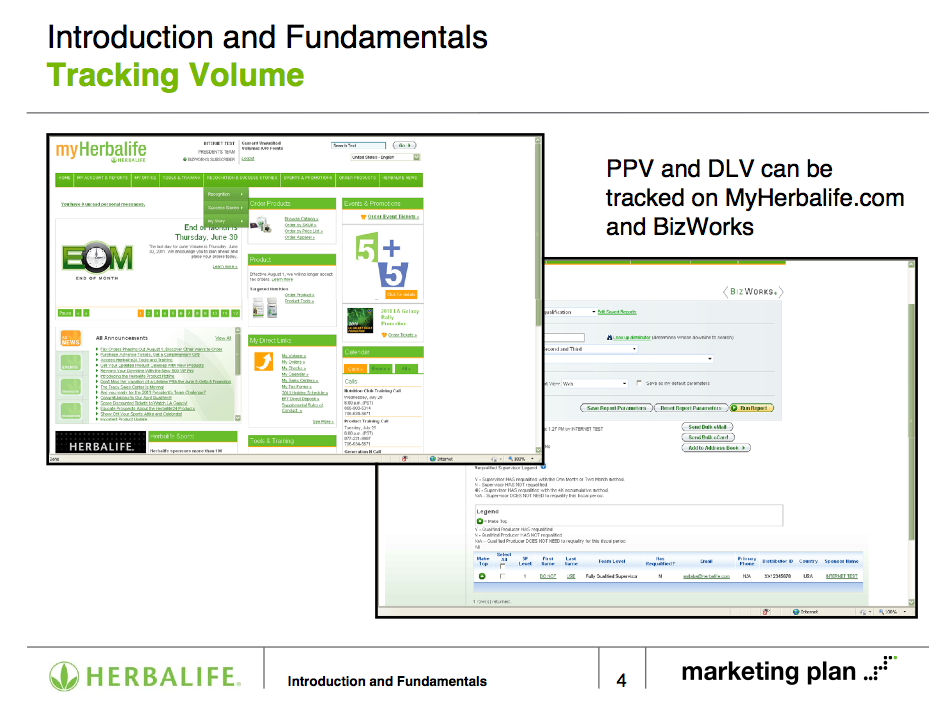Click next slide arrow beside Pause button
949x708 pixels.
86,313
